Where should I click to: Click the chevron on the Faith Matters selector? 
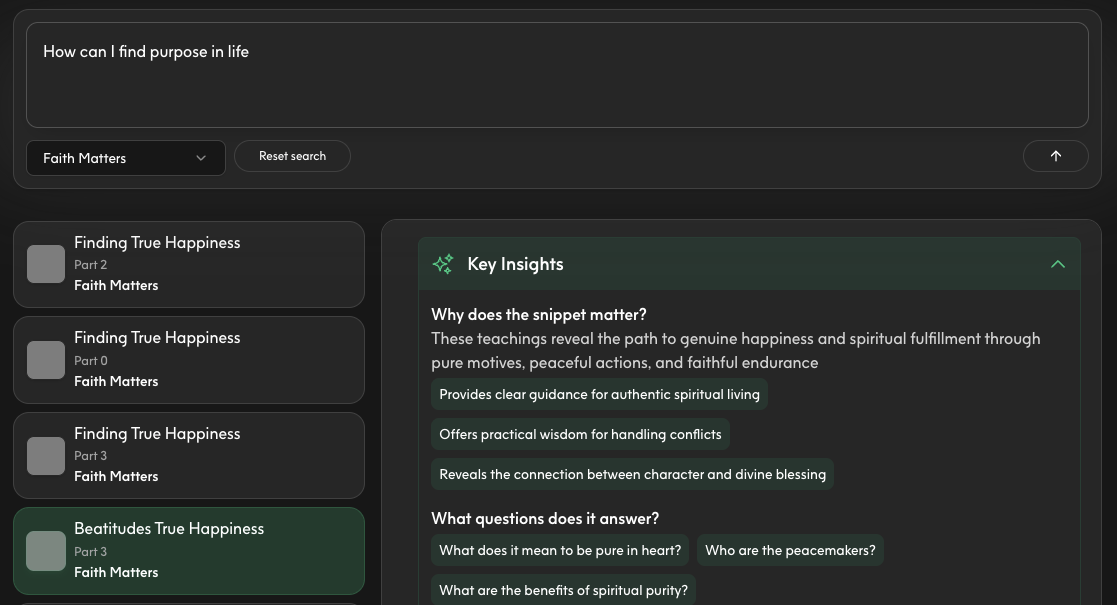(201, 158)
